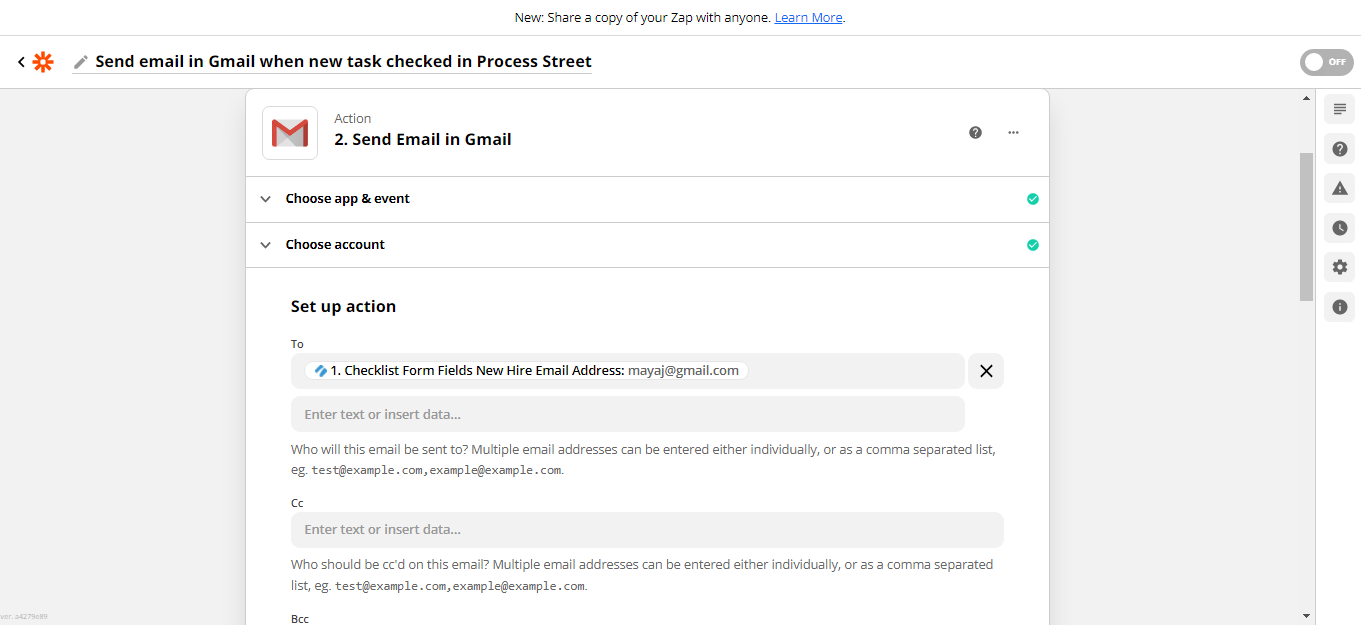This screenshot has height=625, width=1361.
Task: Click the Cc input field
Action: click(x=647, y=530)
